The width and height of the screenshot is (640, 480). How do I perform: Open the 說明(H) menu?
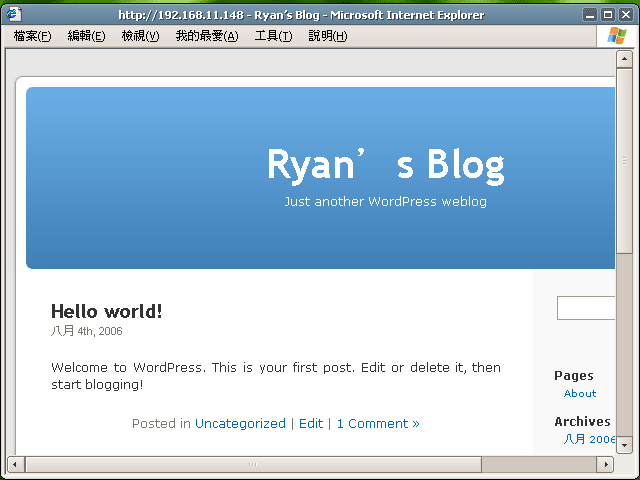click(x=328, y=36)
